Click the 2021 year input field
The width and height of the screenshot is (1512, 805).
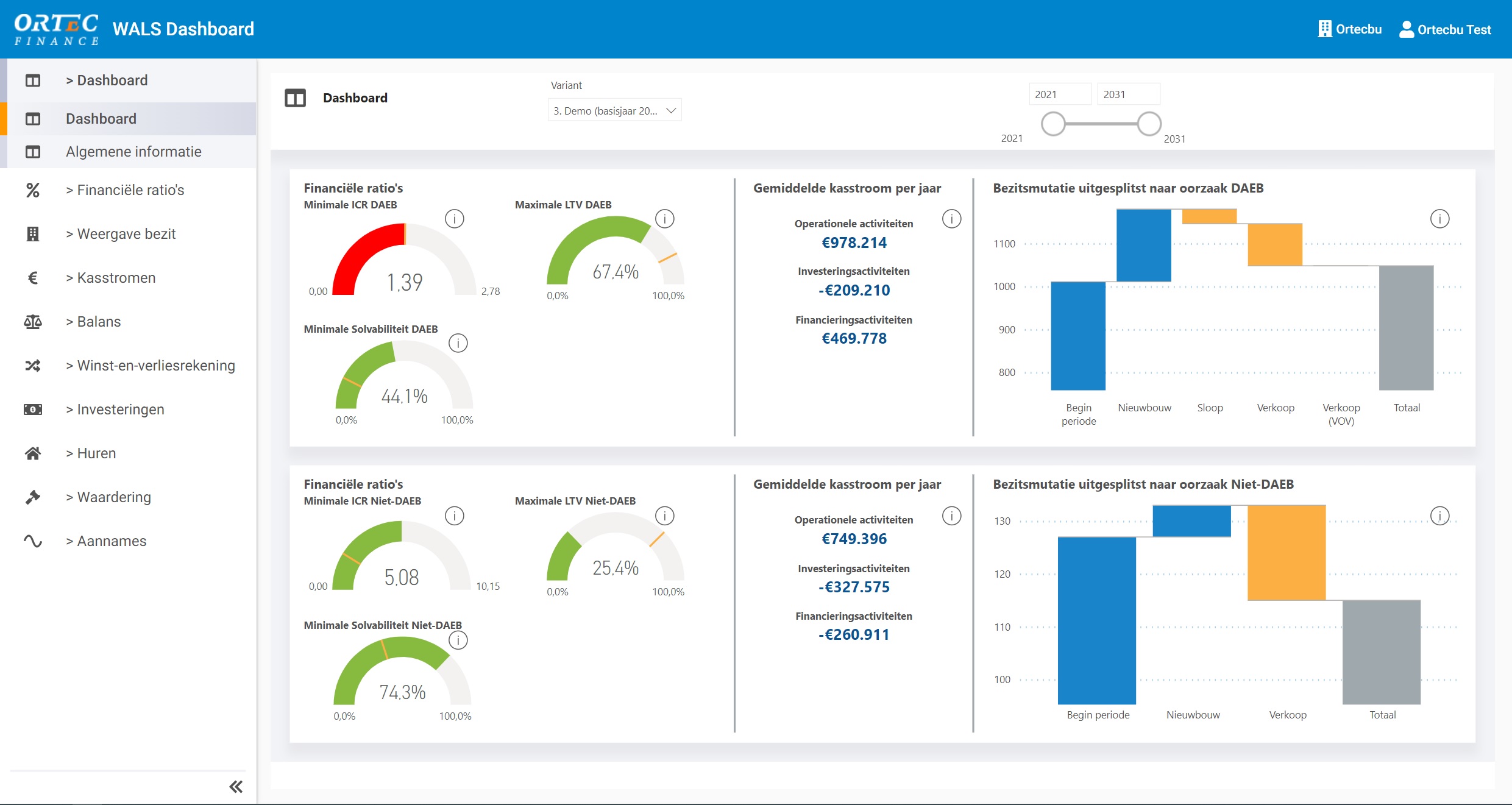(1060, 93)
